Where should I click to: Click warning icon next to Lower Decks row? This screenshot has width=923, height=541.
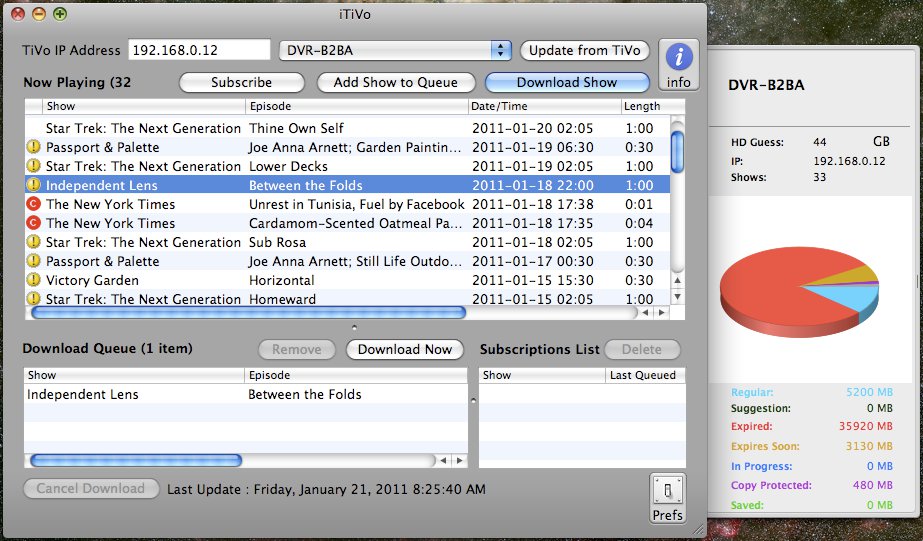[x=34, y=165]
